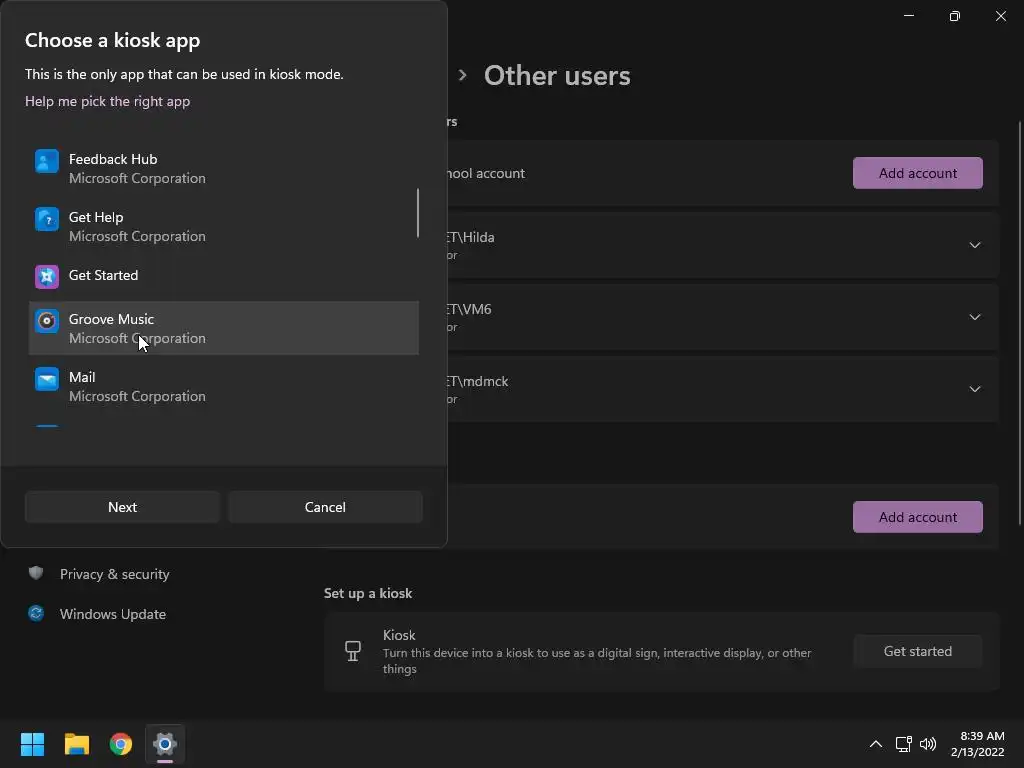Image resolution: width=1024 pixels, height=768 pixels.
Task: Click the Privacy & security shield icon
Action: 36,573
